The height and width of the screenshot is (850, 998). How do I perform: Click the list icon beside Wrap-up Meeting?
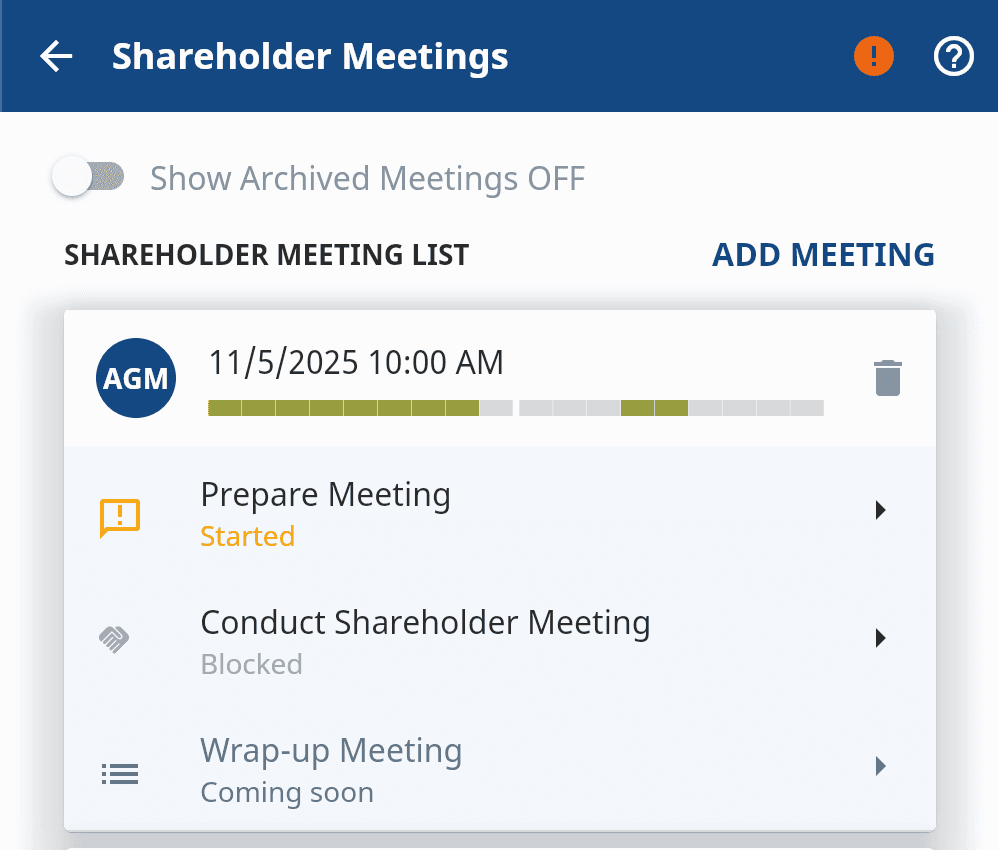(120, 773)
